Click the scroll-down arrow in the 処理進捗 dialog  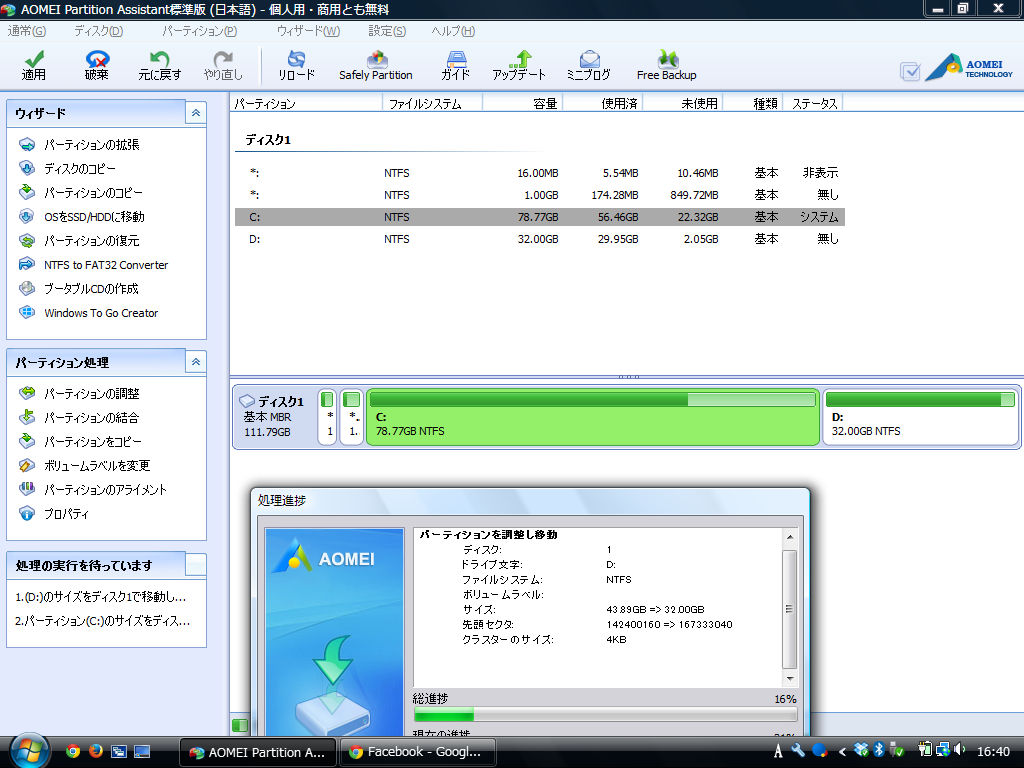pyautogui.click(x=790, y=679)
